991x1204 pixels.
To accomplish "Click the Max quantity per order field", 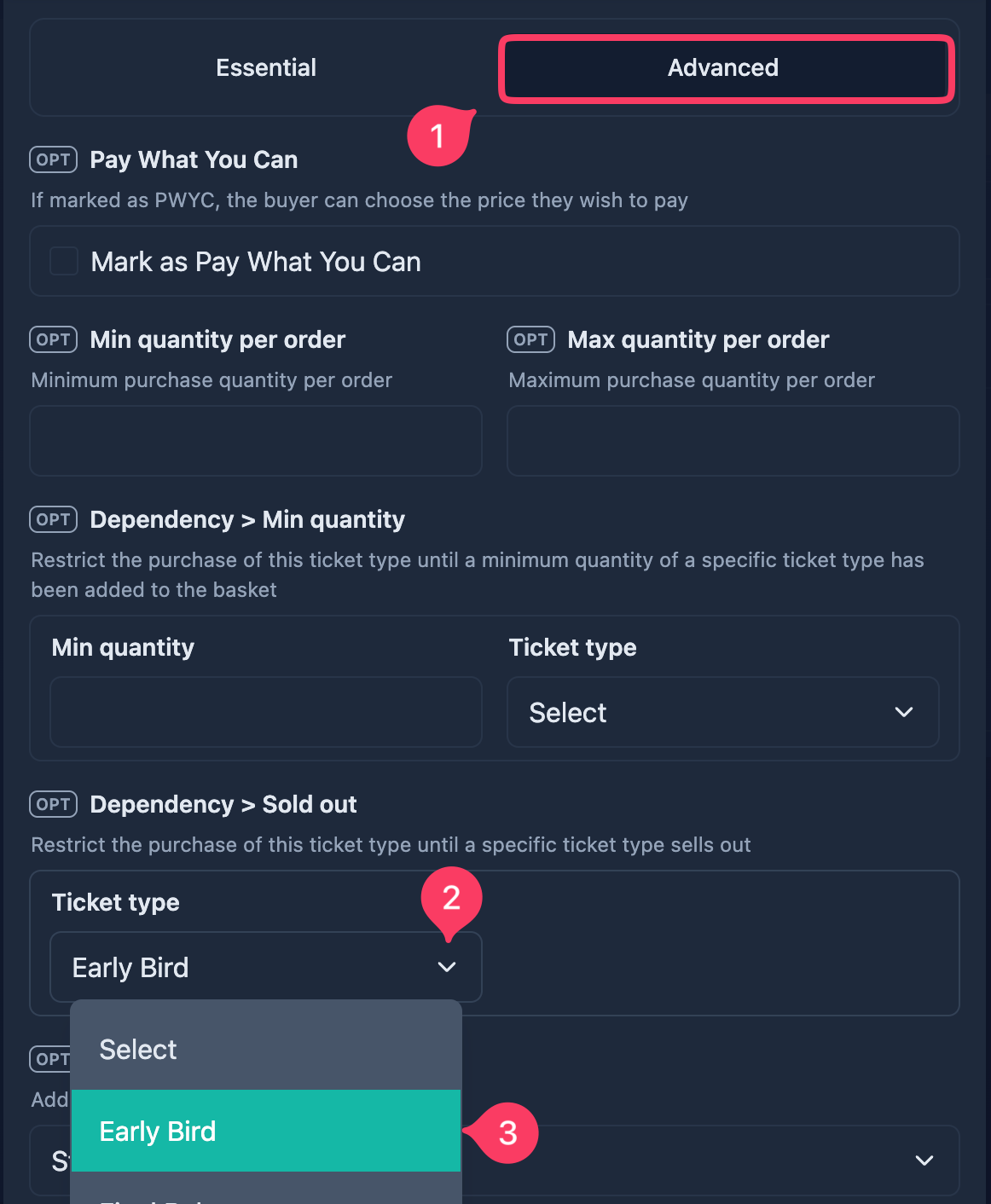I will (733, 441).
